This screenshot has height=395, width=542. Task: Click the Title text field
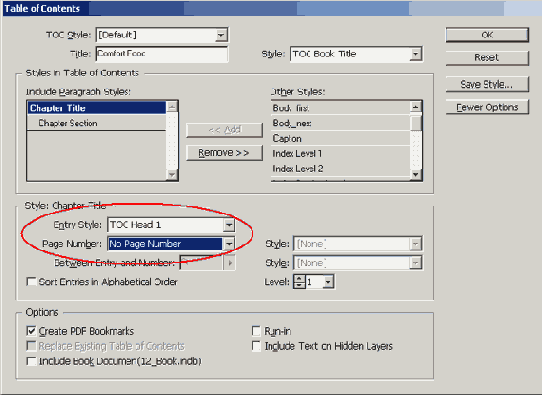click(162, 54)
